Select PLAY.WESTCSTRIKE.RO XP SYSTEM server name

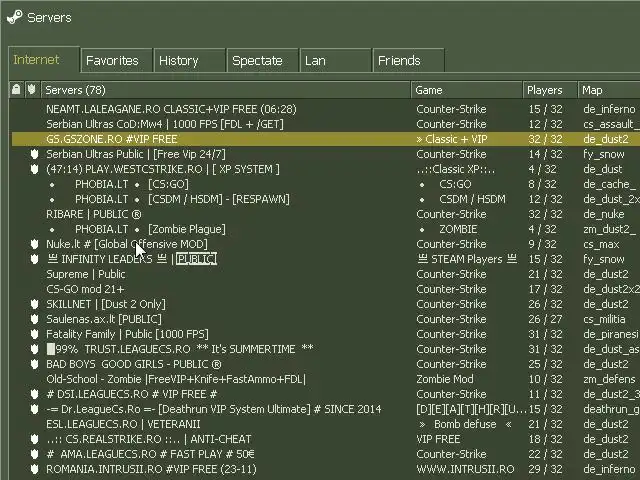[163, 169]
